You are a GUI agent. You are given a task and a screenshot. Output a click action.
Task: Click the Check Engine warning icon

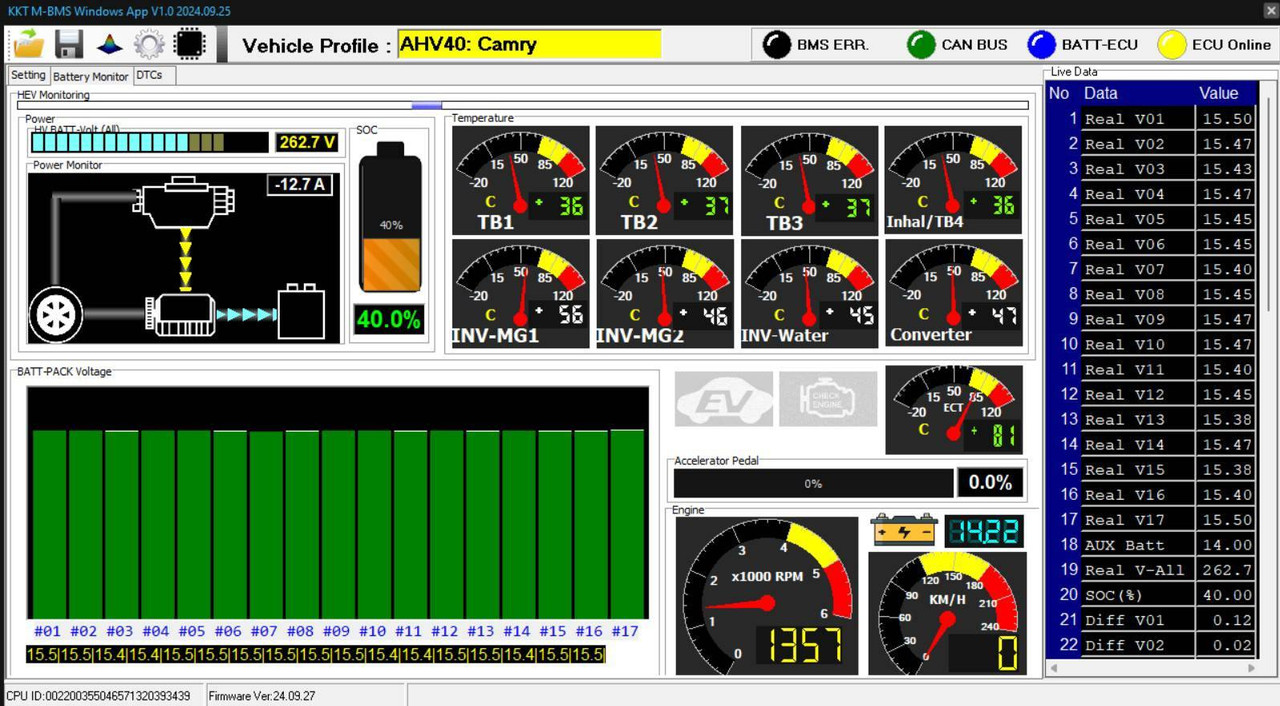pyautogui.click(x=828, y=399)
